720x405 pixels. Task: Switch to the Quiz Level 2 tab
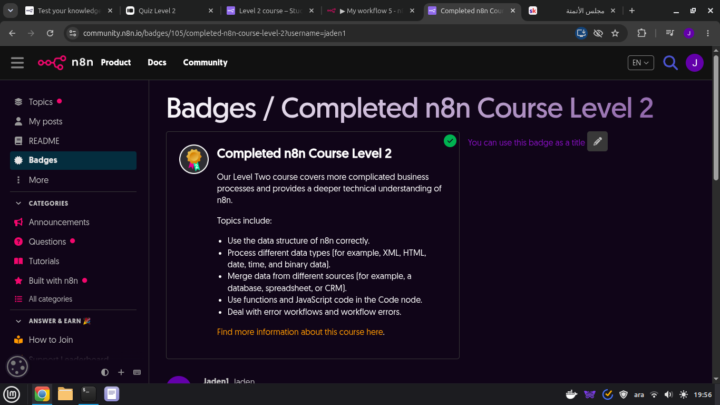pyautogui.click(x=169, y=11)
